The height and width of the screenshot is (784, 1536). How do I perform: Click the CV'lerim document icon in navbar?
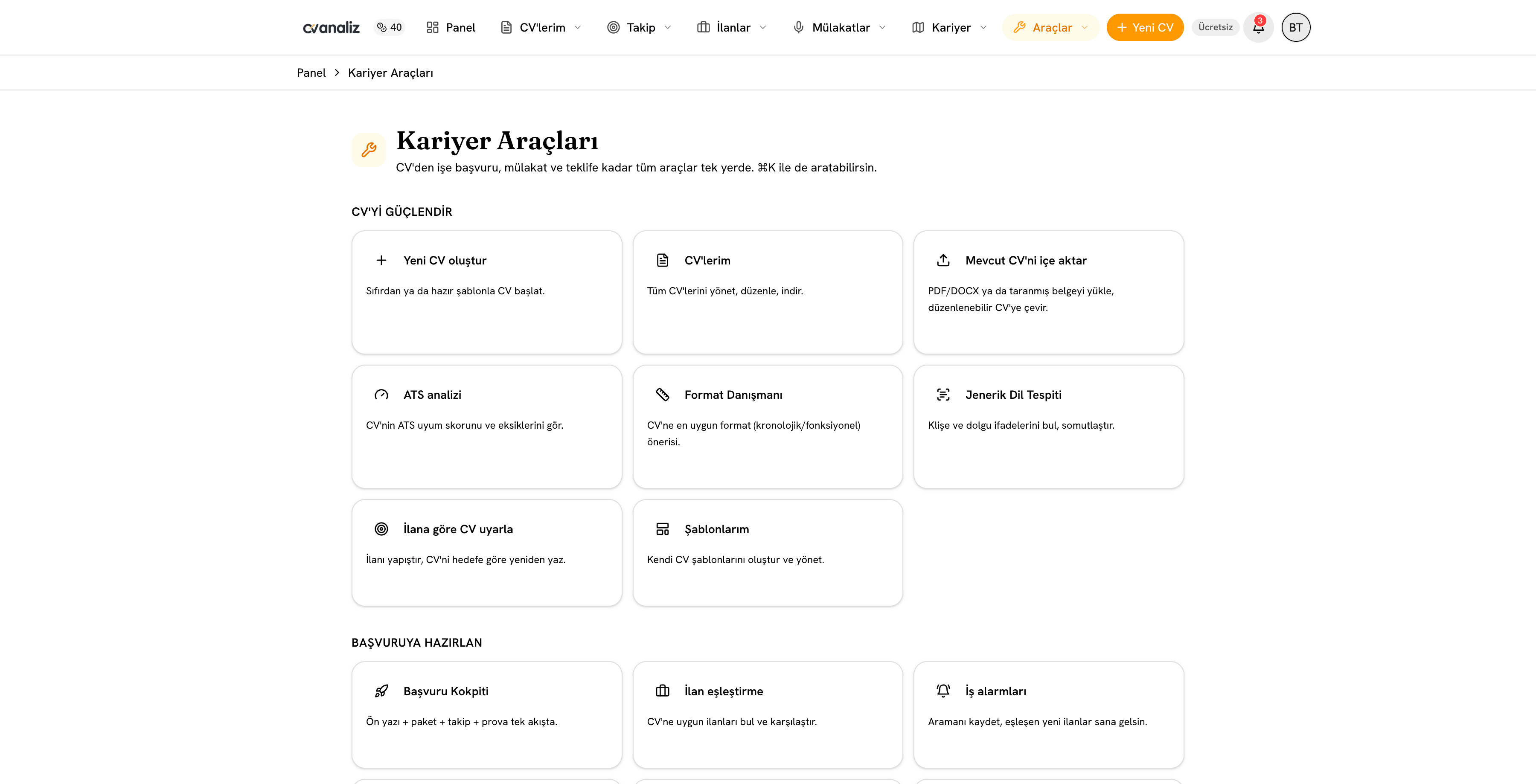[x=506, y=27]
